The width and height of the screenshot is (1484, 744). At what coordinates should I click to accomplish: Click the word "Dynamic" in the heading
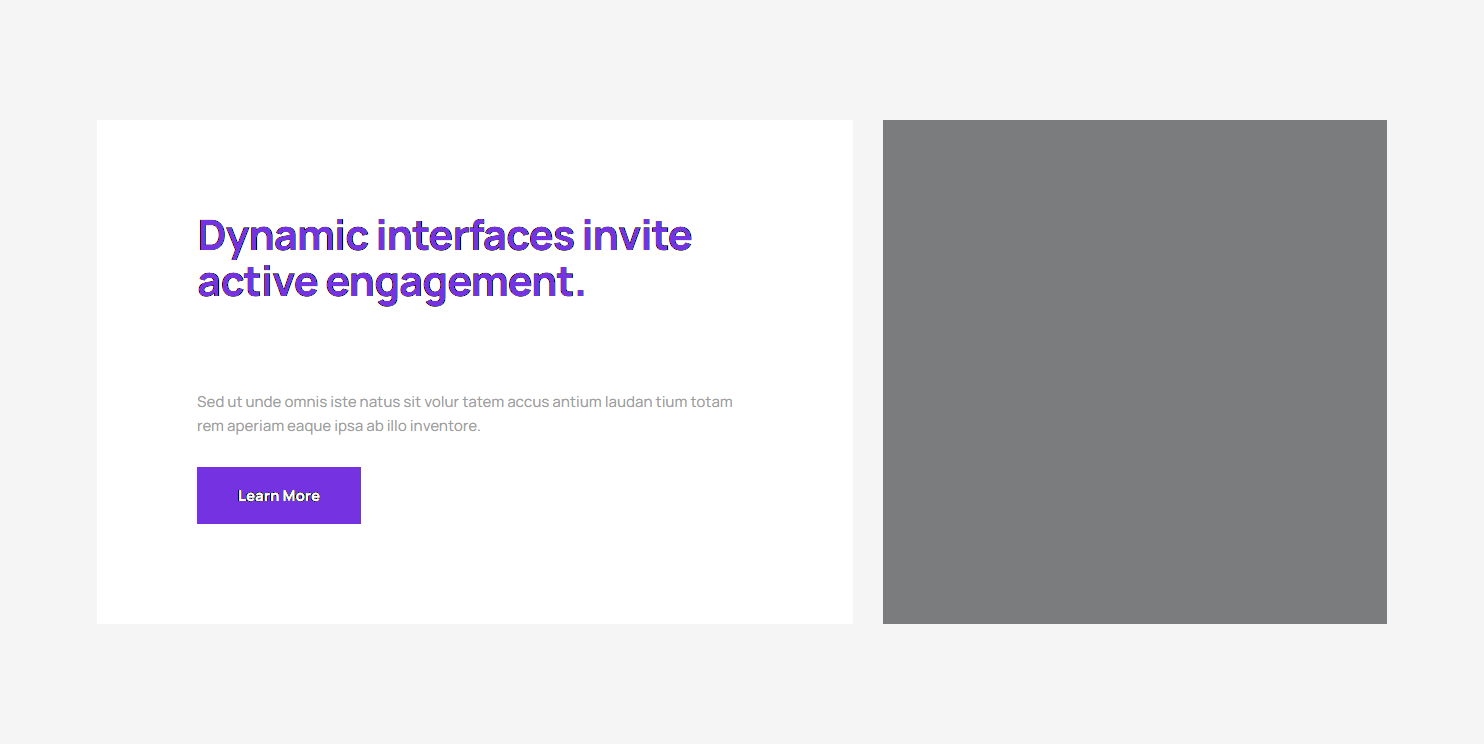pos(283,237)
